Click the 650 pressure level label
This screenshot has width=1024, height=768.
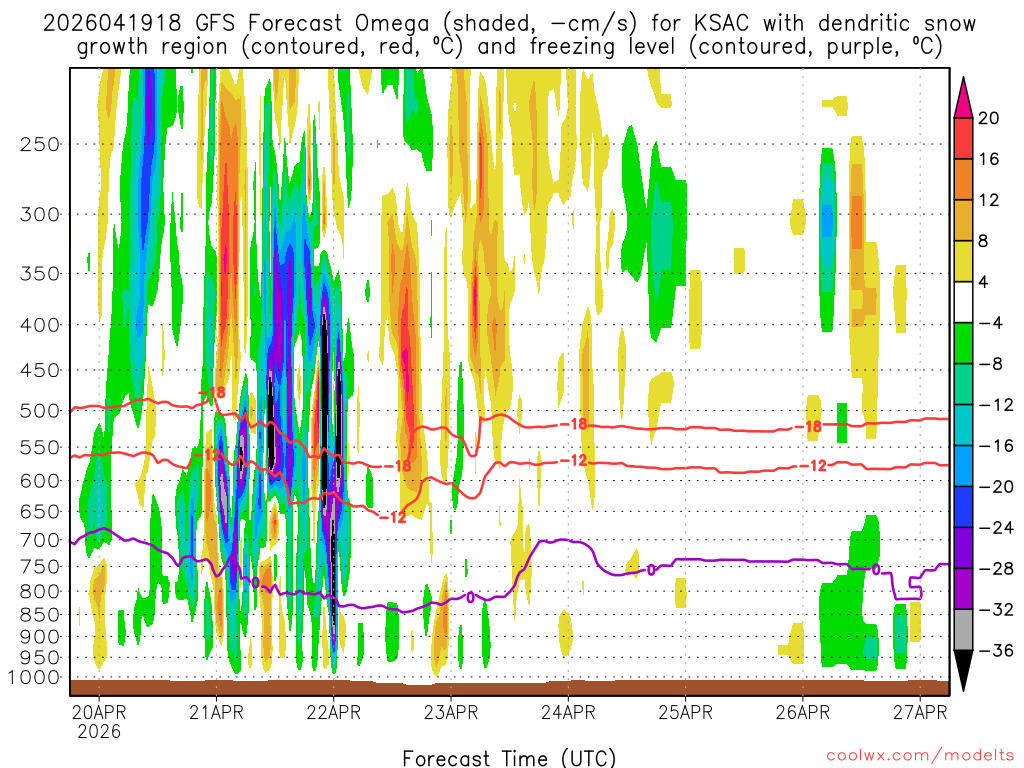[40, 511]
